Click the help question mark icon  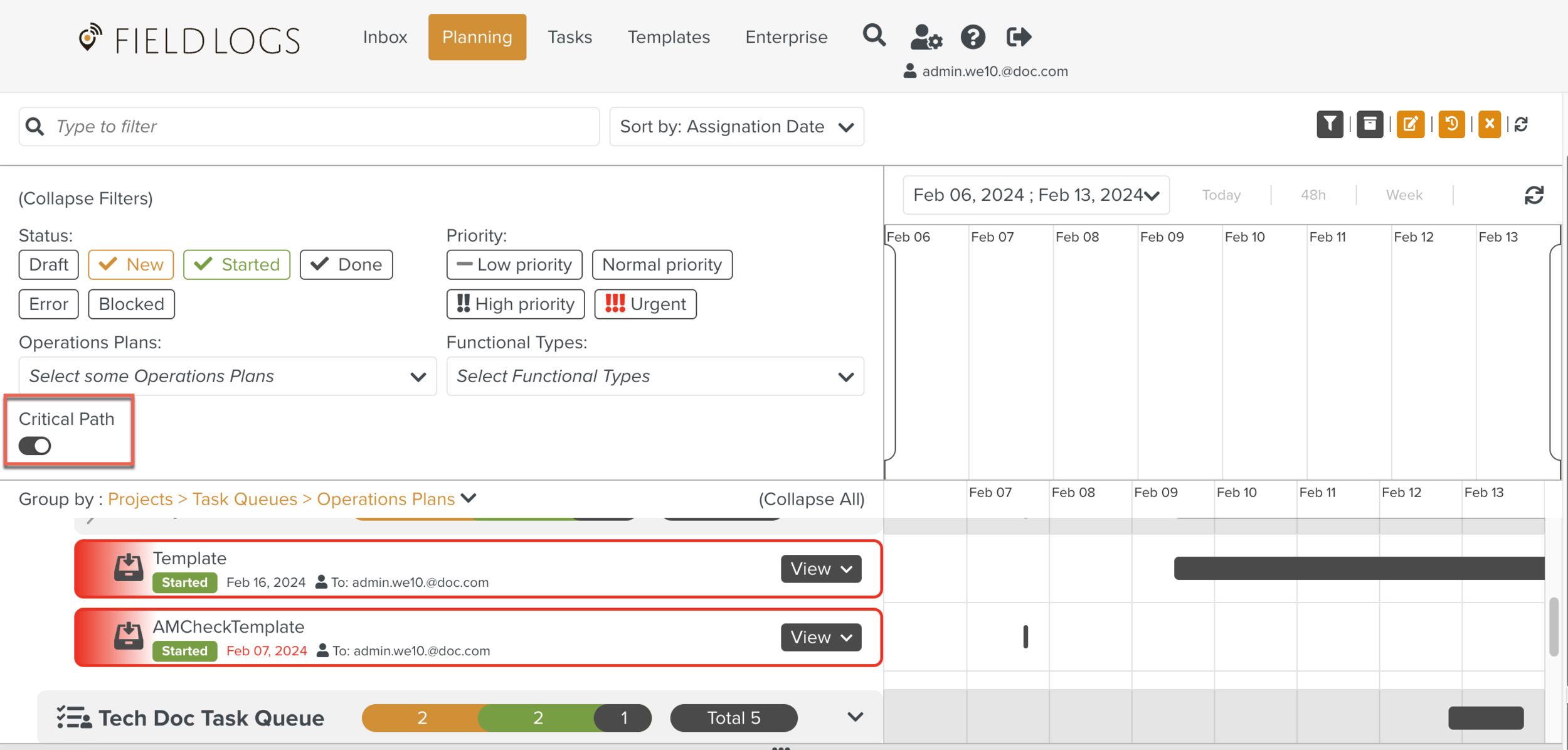coord(972,37)
